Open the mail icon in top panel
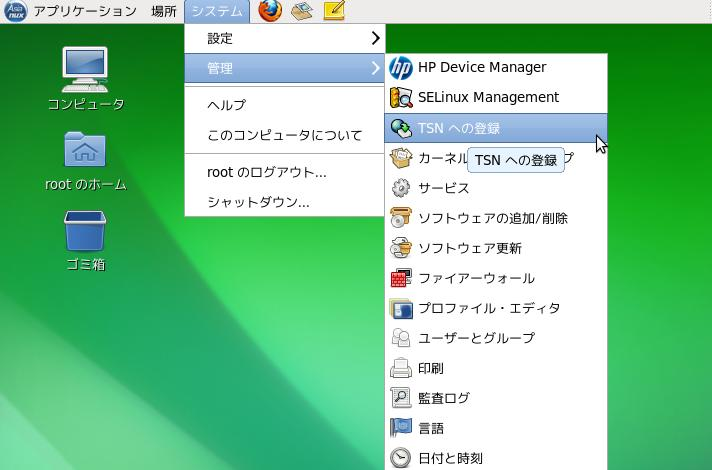 coord(301,12)
